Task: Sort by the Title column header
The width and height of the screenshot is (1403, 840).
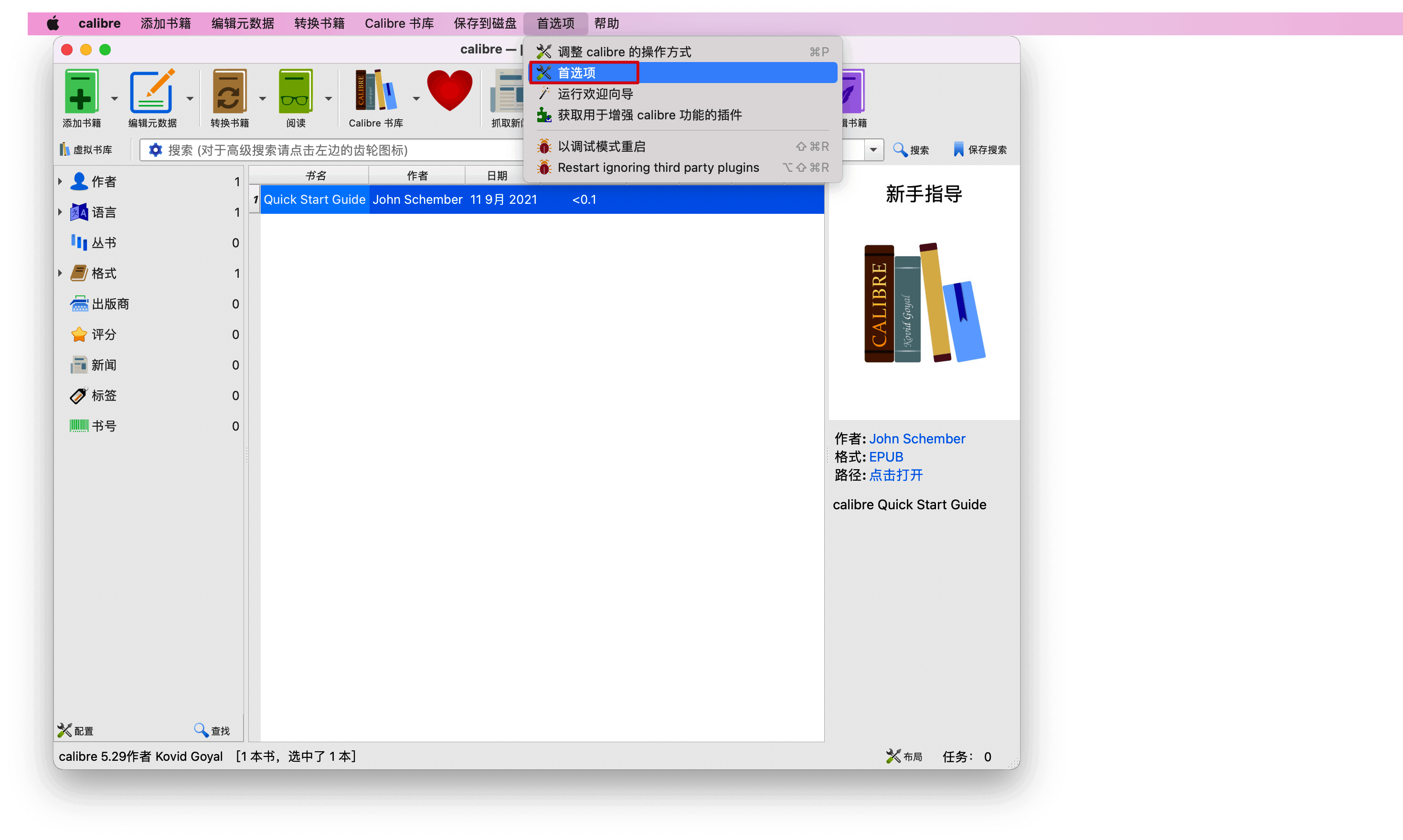Action: (315, 176)
